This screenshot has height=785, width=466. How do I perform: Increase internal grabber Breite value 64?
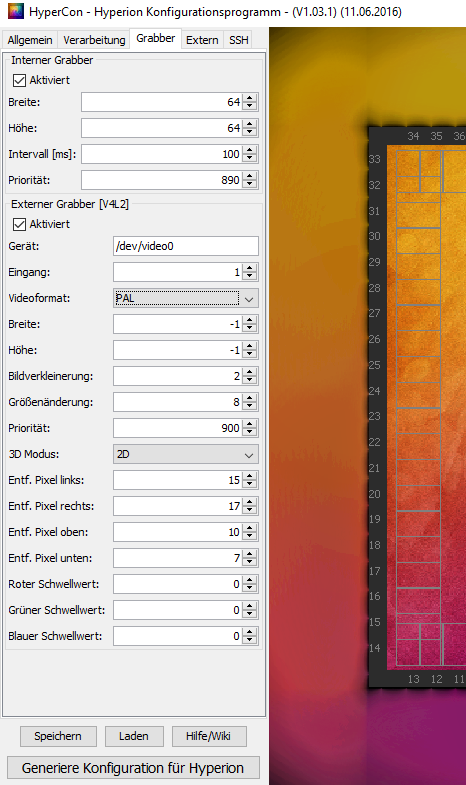pos(250,98)
